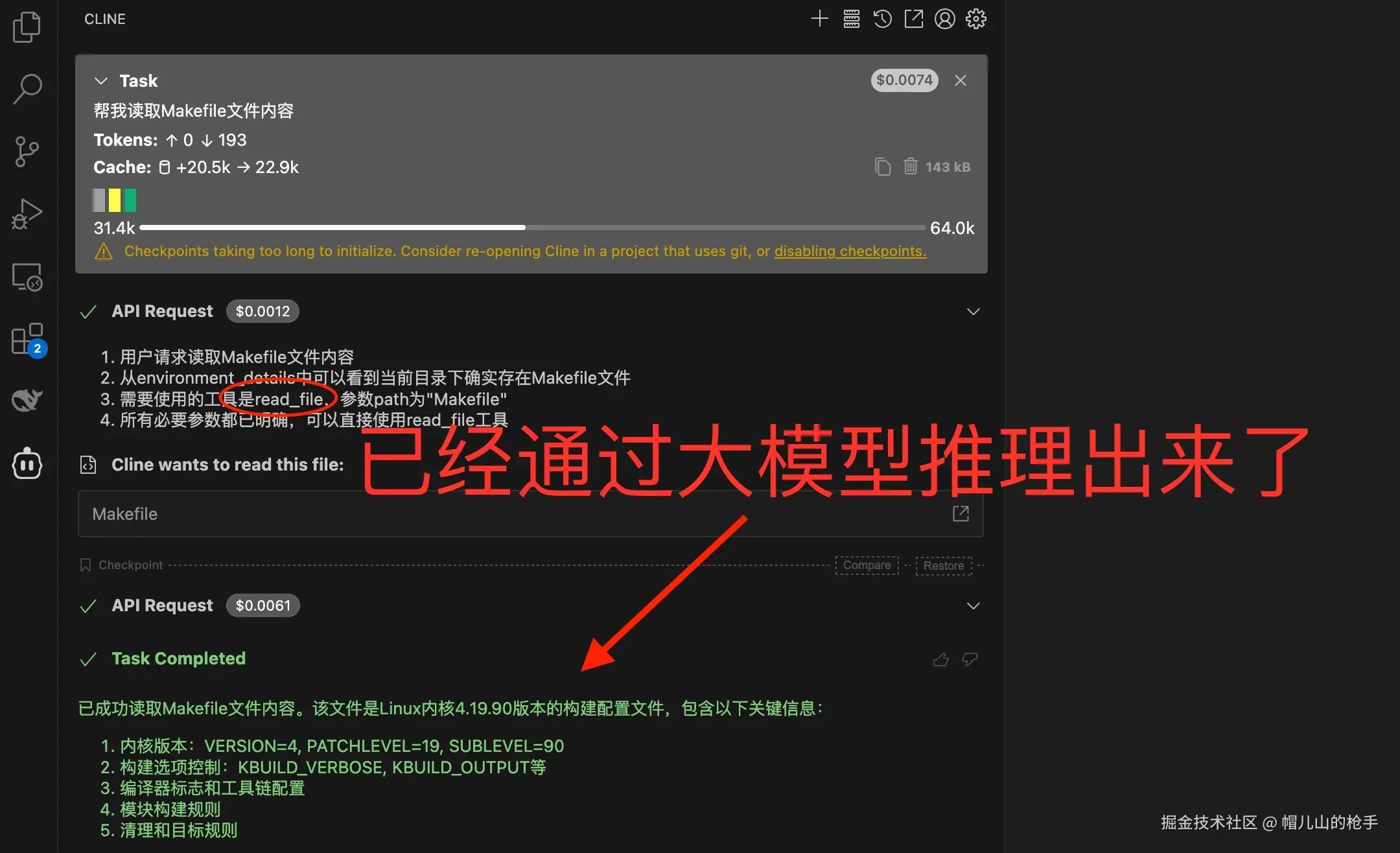Screen dimensions: 1400x853
Task: Click the Restore checkpoint button
Action: pos(943,566)
